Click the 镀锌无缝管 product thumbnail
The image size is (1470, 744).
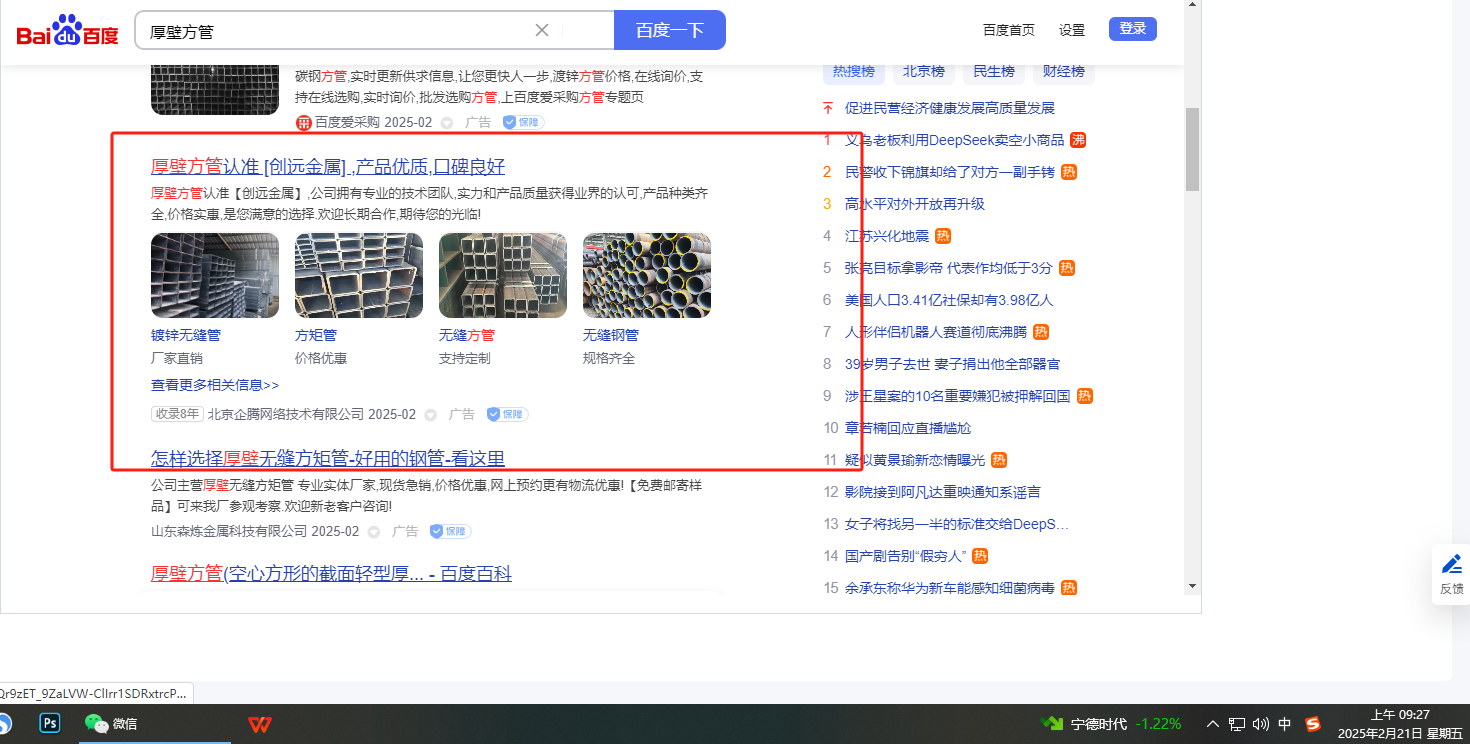point(215,276)
